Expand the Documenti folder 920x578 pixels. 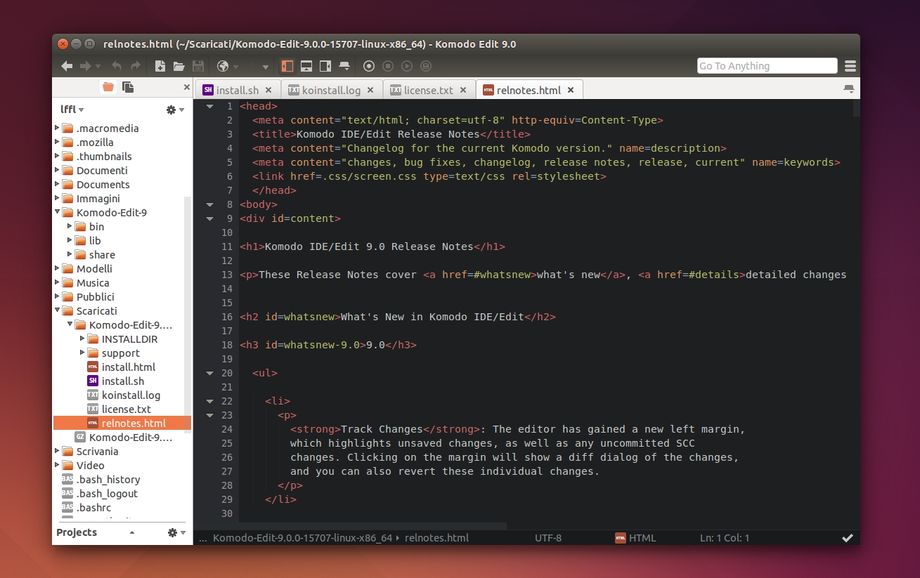58,170
